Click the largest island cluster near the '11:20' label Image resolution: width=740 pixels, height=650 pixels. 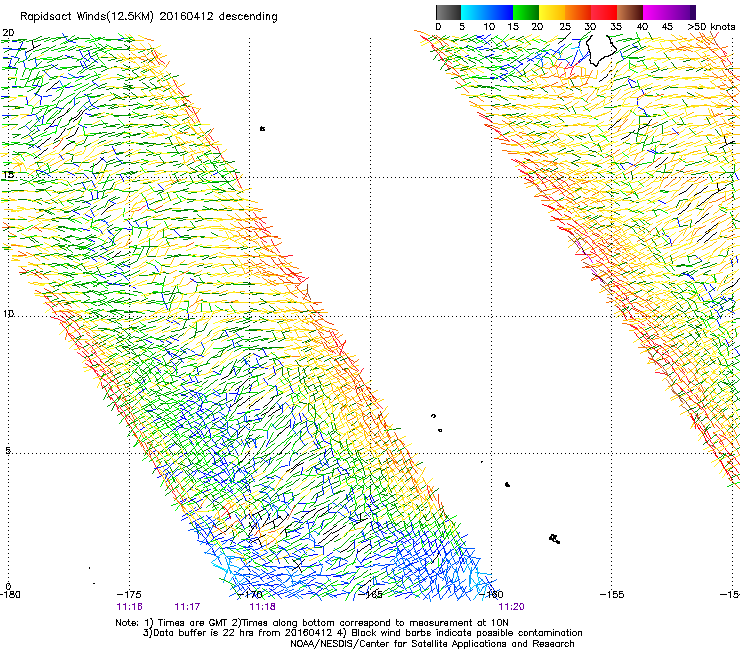(555, 539)
